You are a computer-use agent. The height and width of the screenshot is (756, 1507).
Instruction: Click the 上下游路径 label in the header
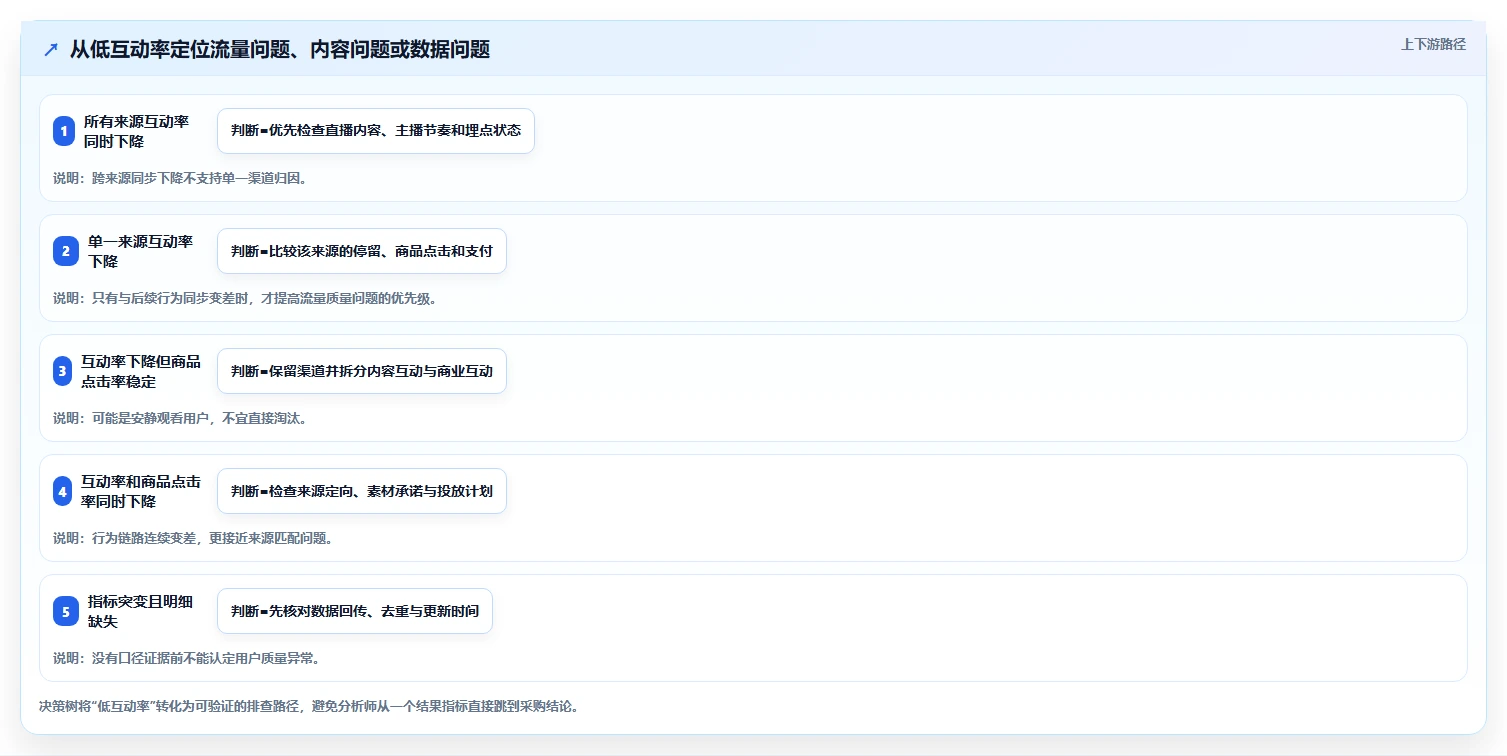click(1433, 44)
